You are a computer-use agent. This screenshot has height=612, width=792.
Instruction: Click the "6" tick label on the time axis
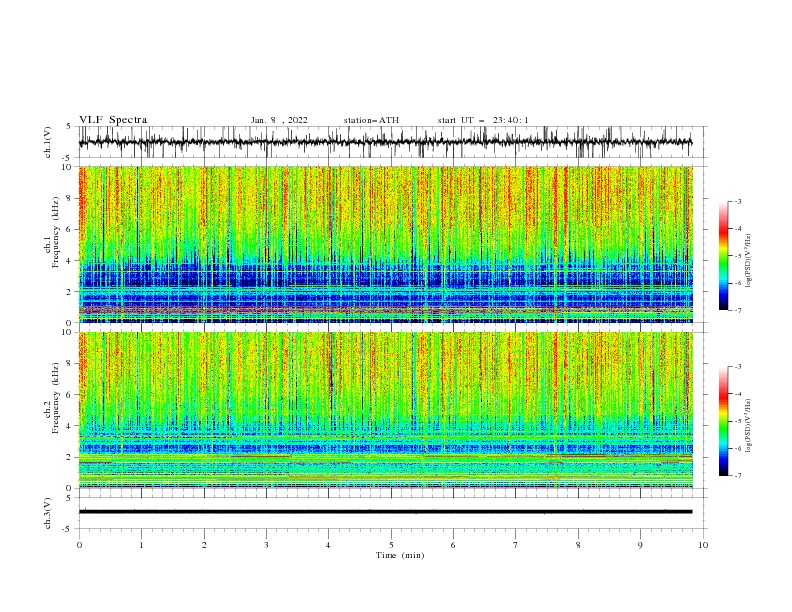(x=453, y=545)
